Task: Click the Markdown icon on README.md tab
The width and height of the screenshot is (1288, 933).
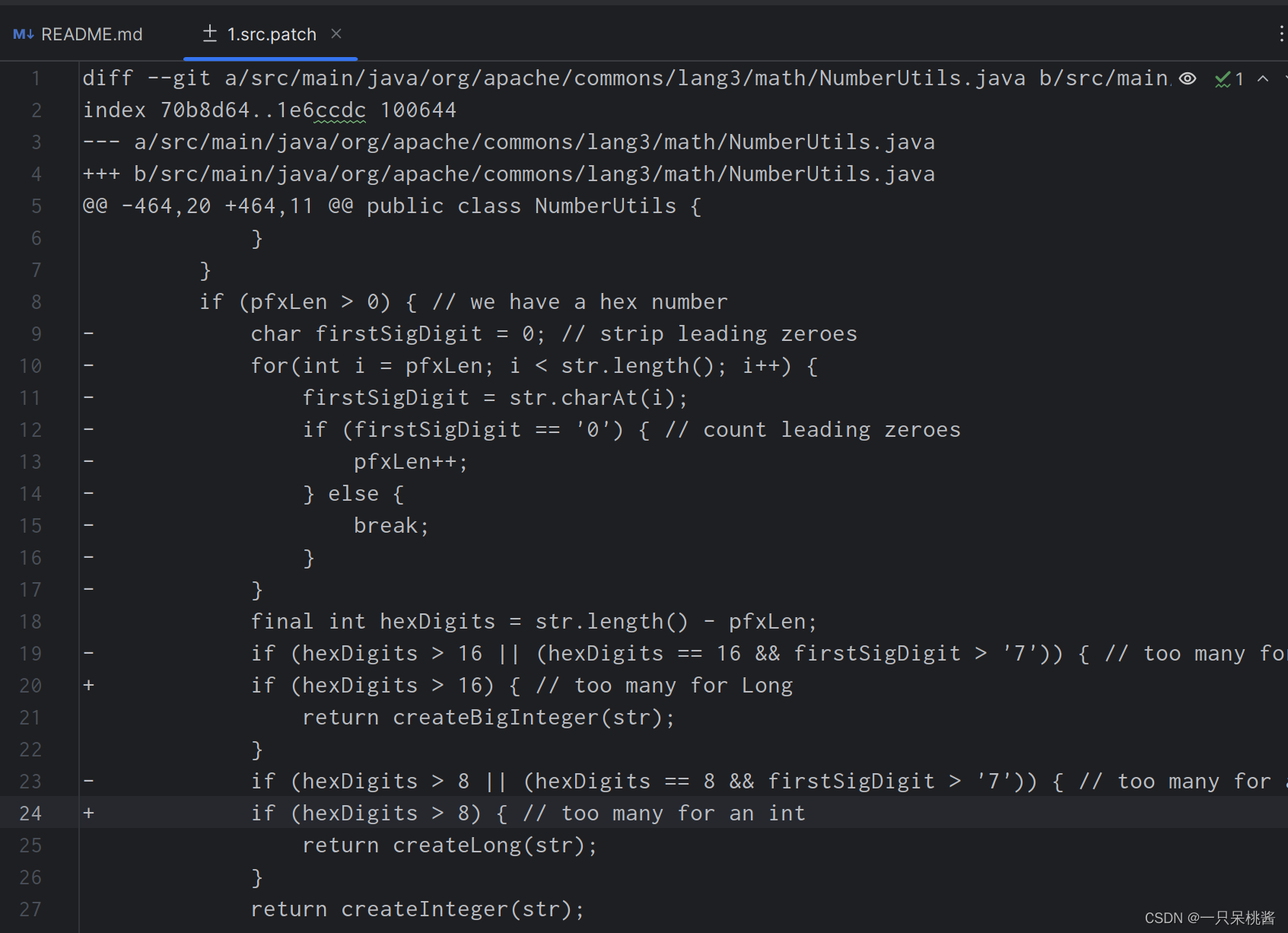Action: [x=24, y=34]
